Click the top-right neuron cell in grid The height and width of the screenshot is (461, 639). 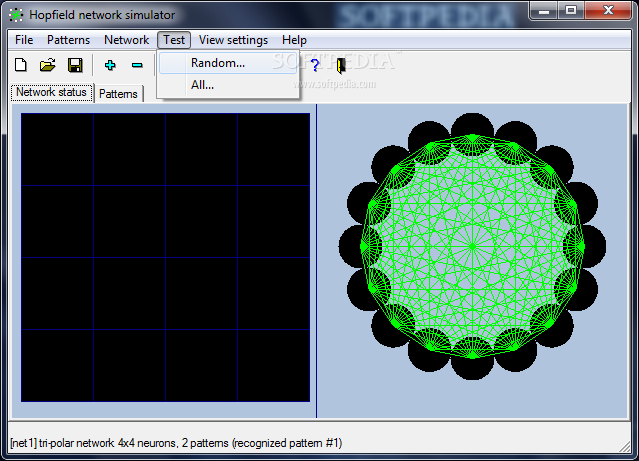273,150
